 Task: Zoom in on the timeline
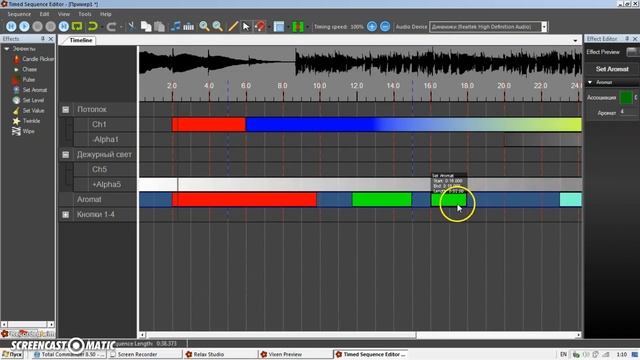[204, 27]
